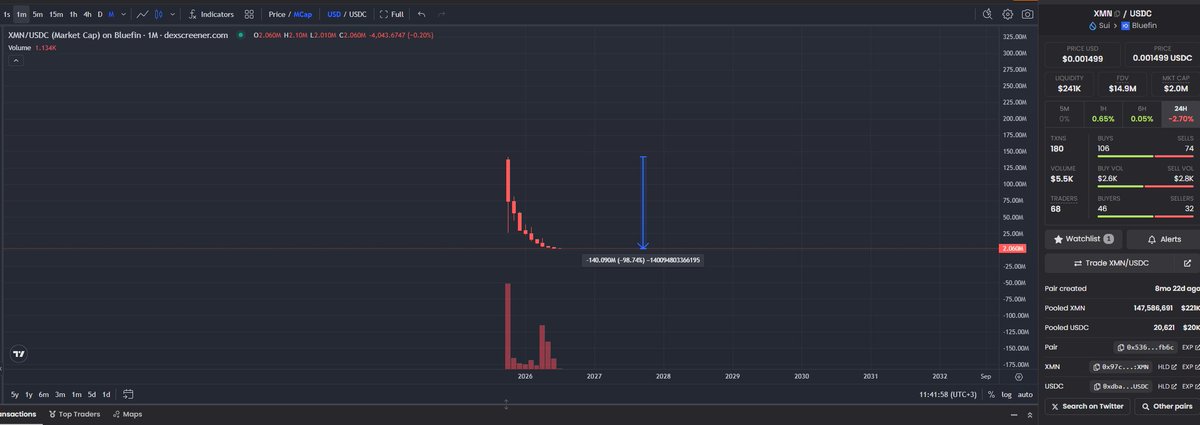Open the chart timezone clock
The width and height of the screenshot is (1200, 425).
pyautogui.click(x=948, y=394)
